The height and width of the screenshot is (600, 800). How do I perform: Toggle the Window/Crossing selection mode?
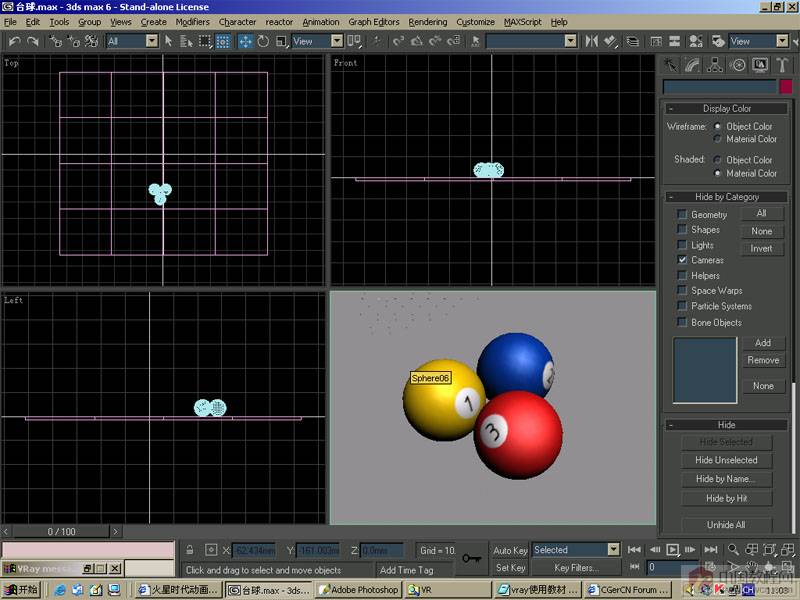point(223,41)
